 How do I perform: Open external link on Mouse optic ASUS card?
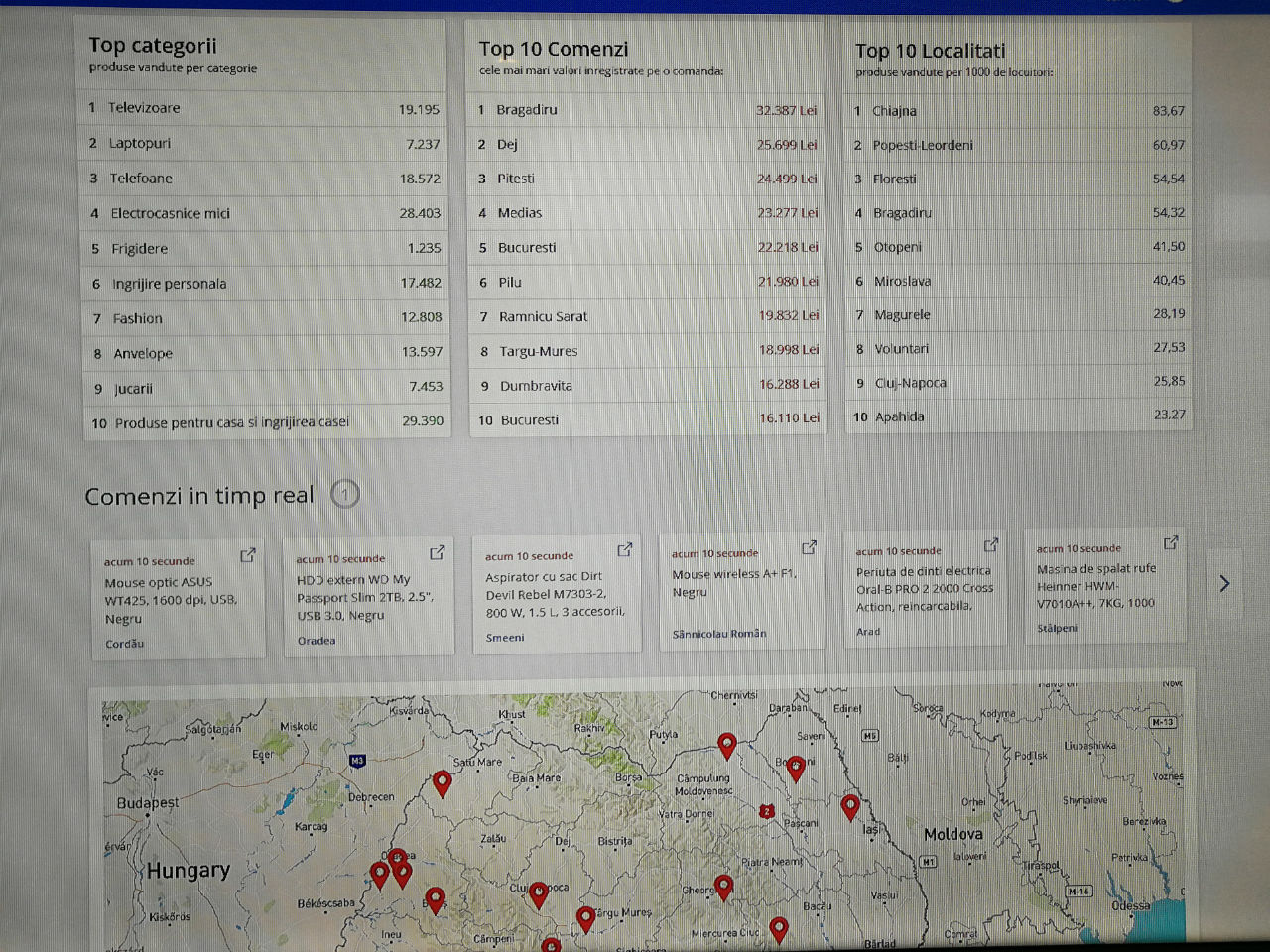coord(248,555)
